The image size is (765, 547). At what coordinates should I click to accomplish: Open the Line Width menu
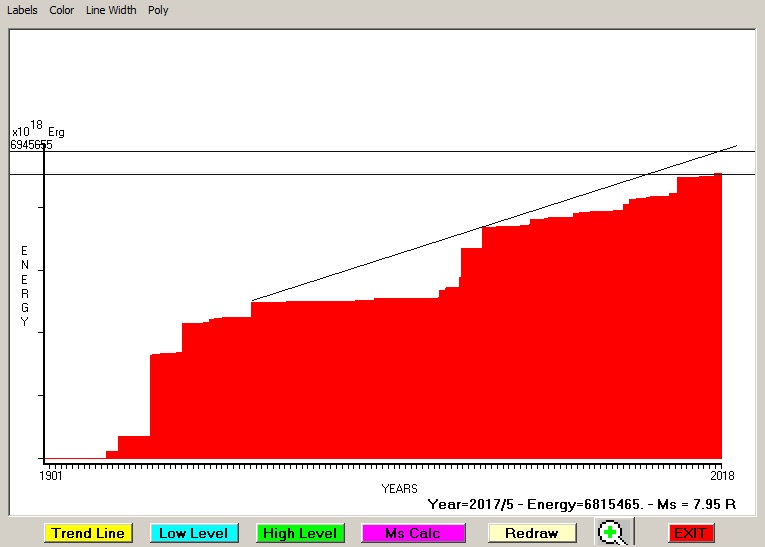tap(111, 10)
